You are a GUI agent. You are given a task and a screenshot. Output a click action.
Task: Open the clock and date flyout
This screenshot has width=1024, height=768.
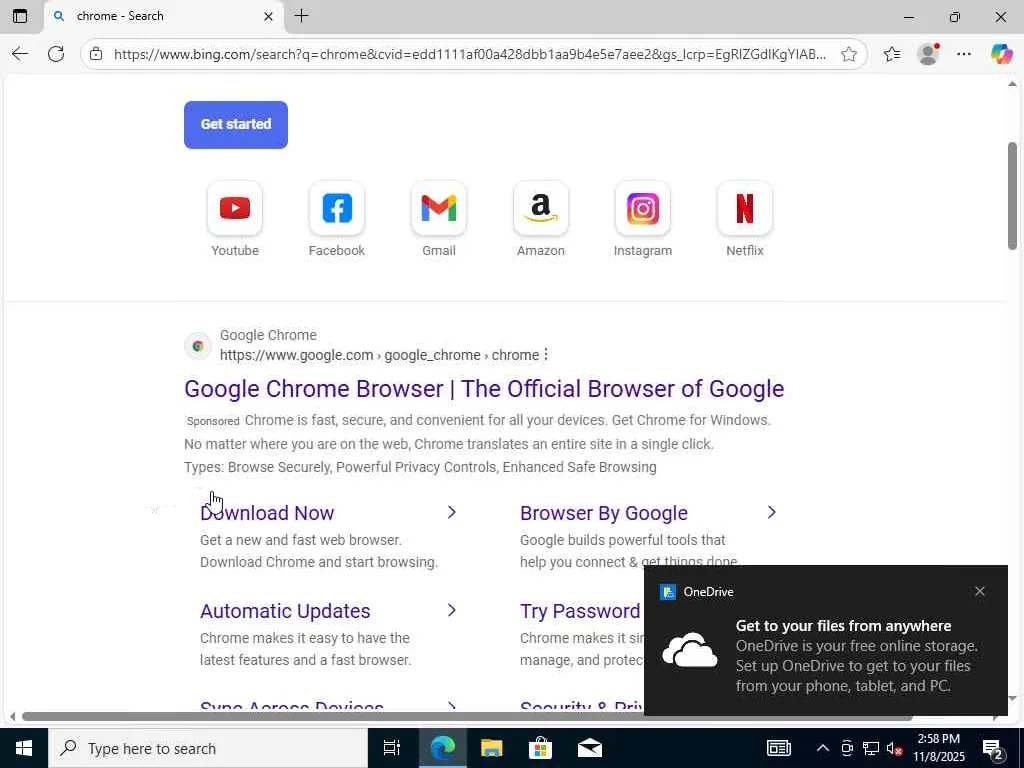[x=938, y=748]
